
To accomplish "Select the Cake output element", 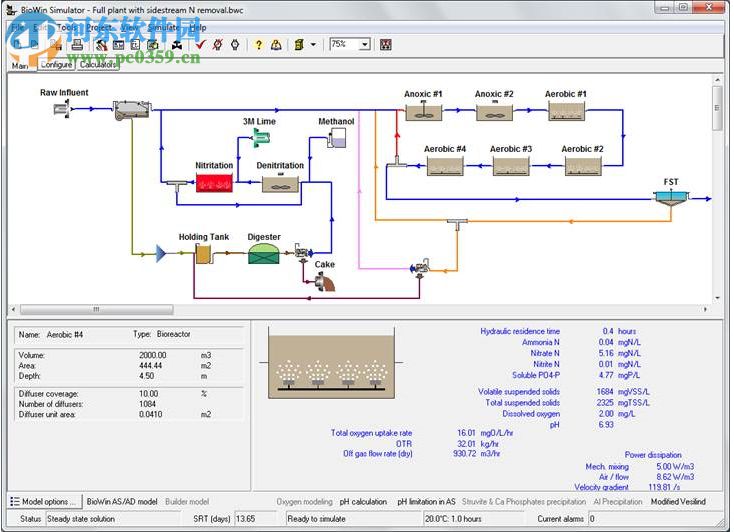I will (324, 283).
